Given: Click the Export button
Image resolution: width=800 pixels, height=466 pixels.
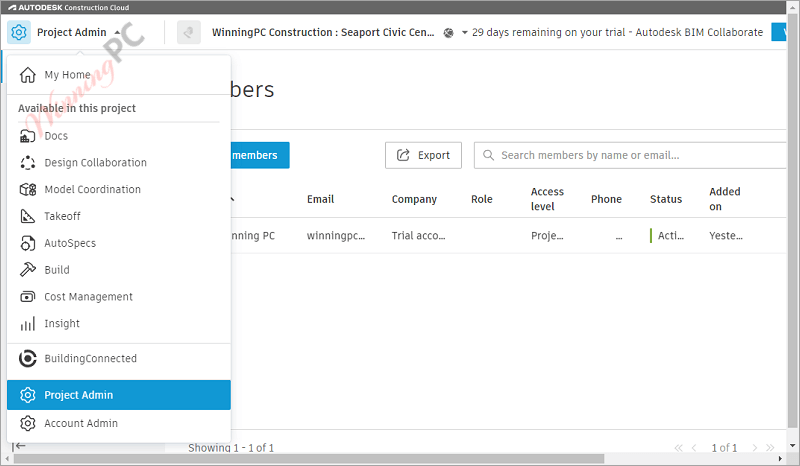Looking at the screenshot, I should coord(423,155).
